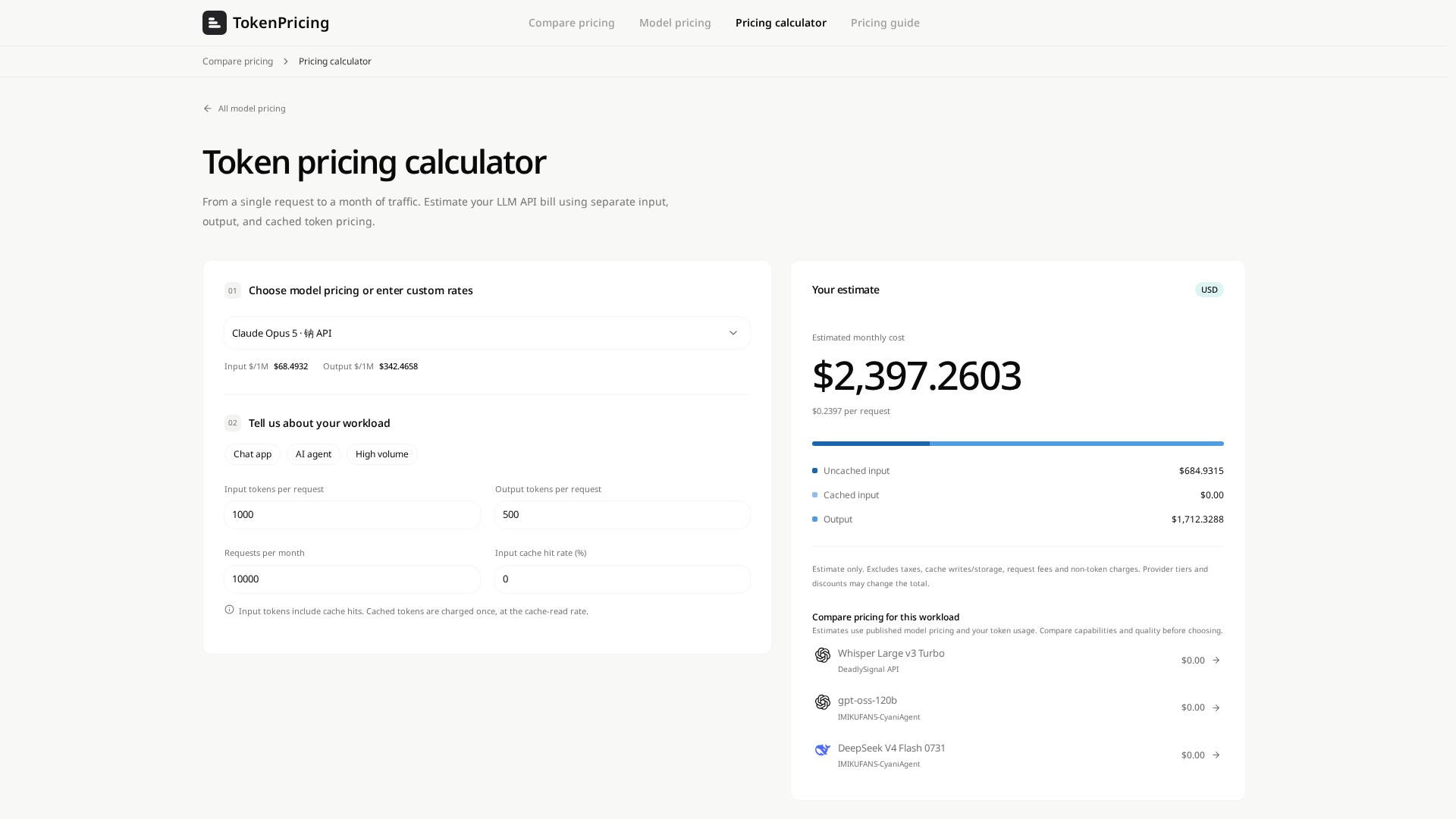Click the gpt-oss-120b model logo
This screenshot has width=1456, height=819.
823,702
